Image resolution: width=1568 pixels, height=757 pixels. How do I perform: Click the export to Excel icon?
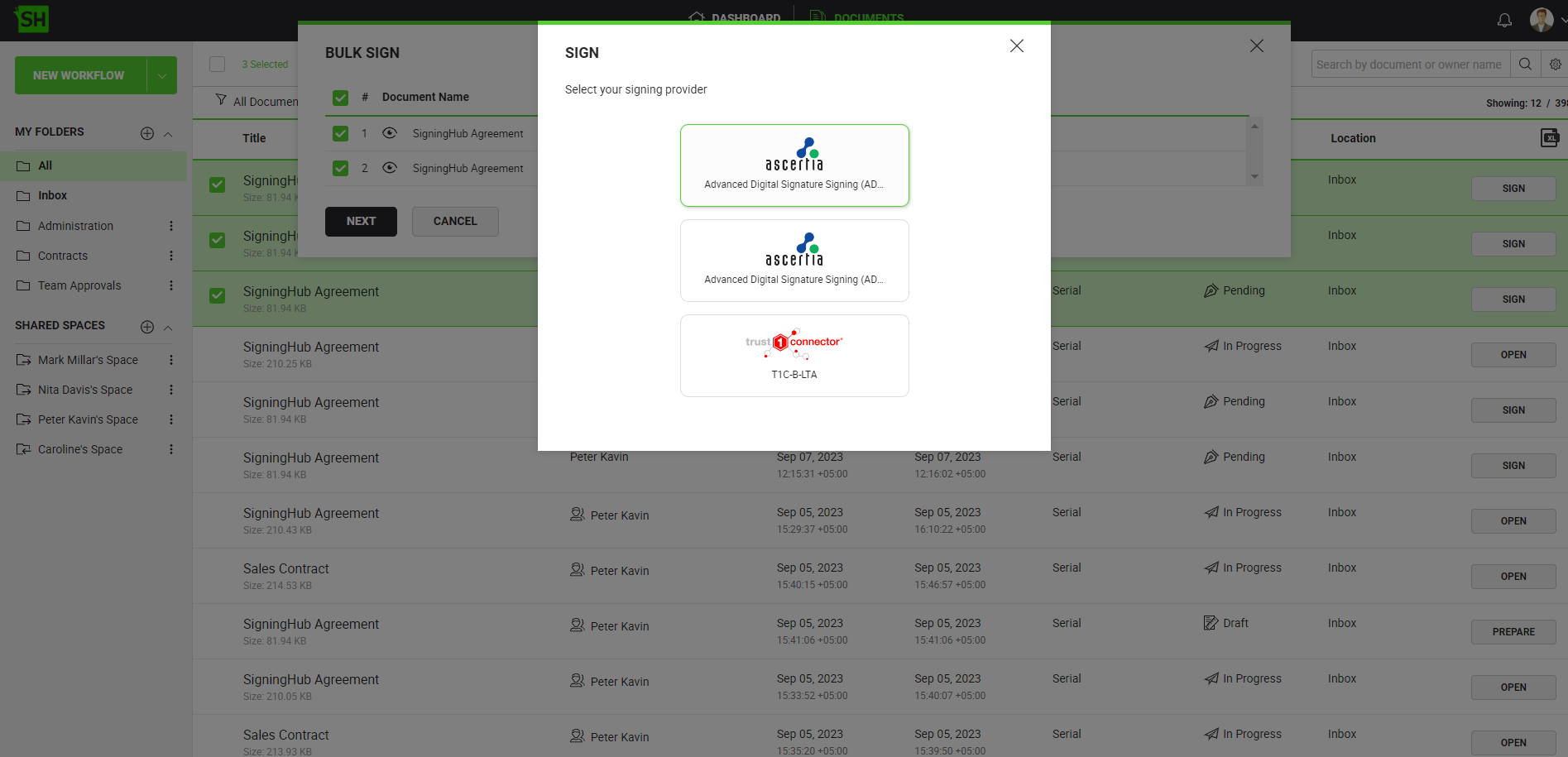coord(1549,138)
